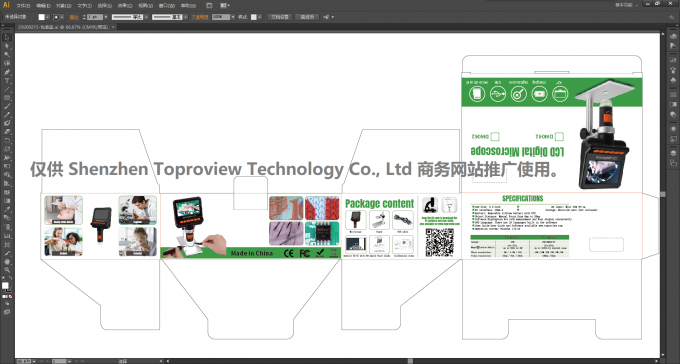The height and width of the screenshot is (364, 680).
Task: Click the 不透明度 (Opacity) link
Action: [x=199, y=17]
